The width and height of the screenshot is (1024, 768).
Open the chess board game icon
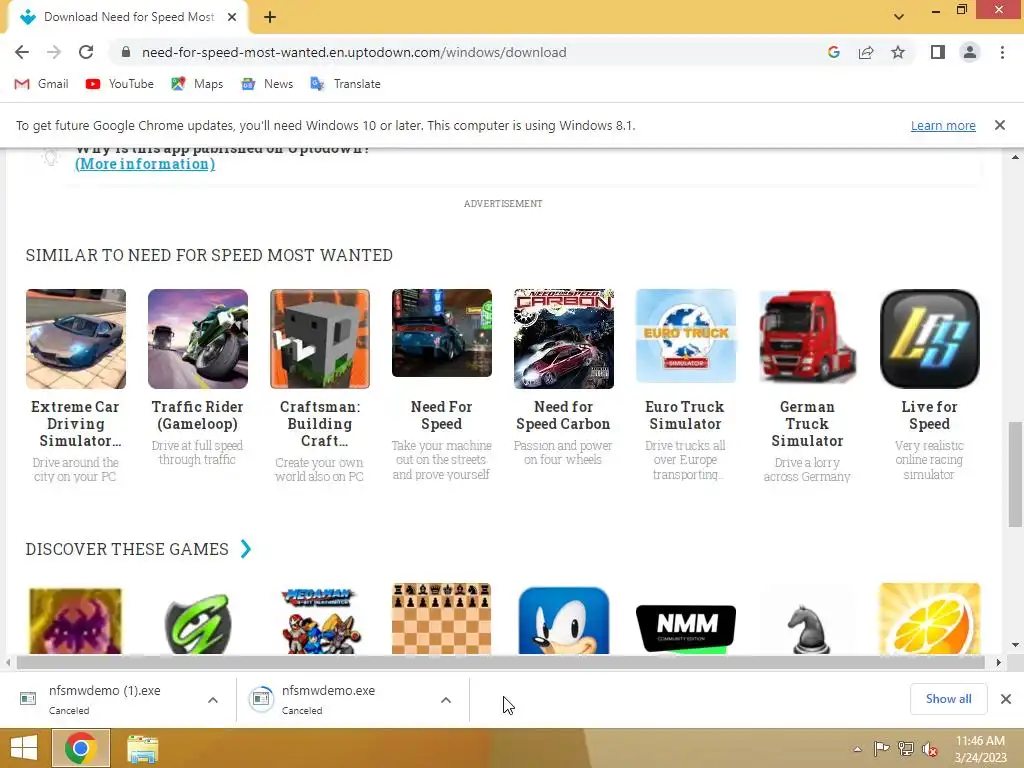(x=441, y=618)
